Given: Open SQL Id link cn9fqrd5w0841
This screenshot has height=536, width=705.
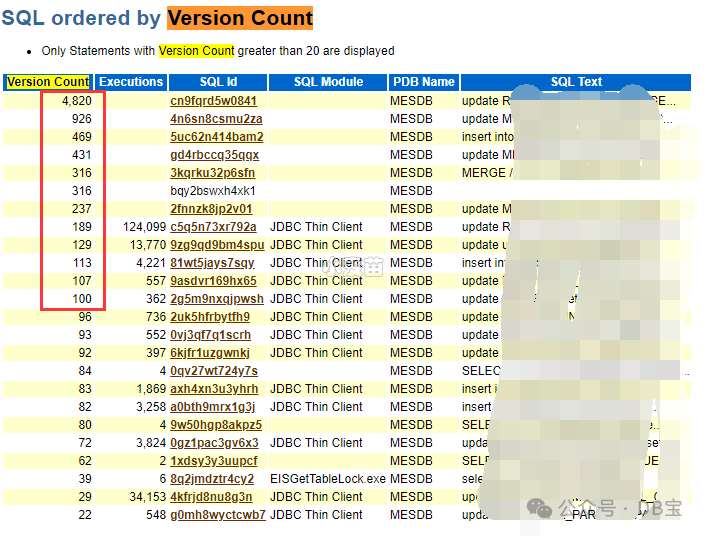Looking at the screenshot, I should 213,101.
